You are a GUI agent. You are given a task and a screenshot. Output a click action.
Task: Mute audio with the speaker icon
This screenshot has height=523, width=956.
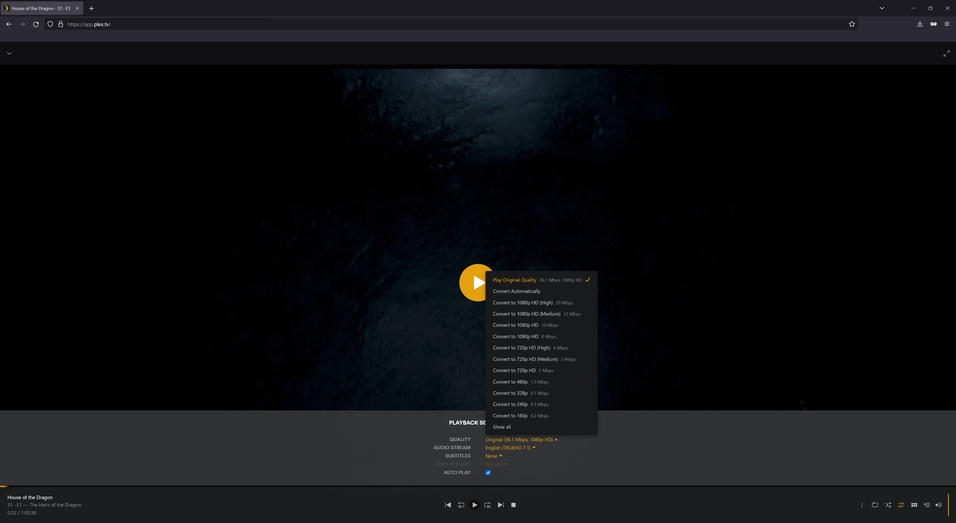click(938, 505)
